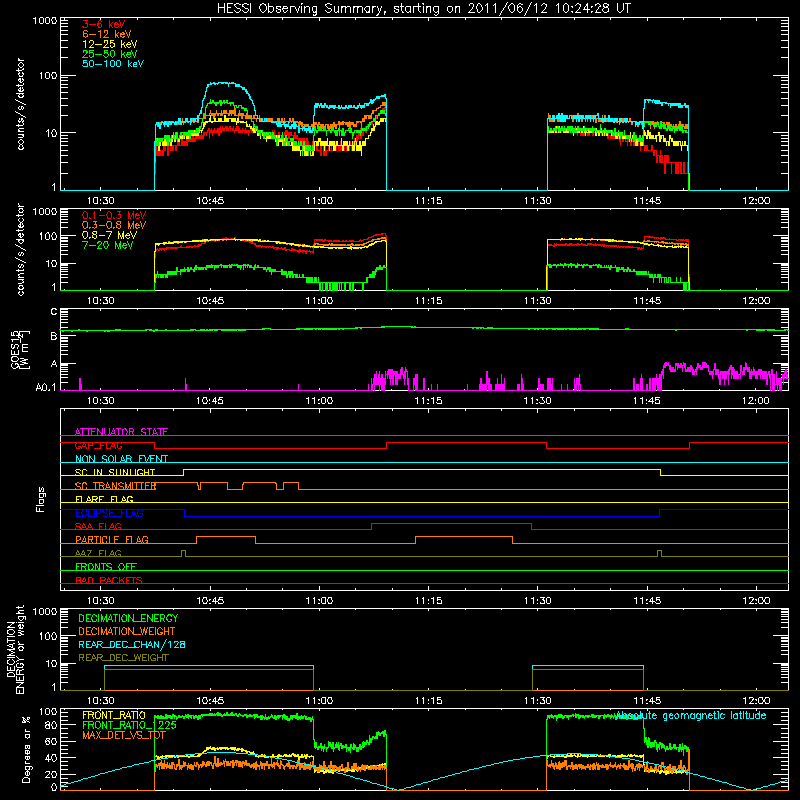The height and width of the screenshot is (800, 800).
Task: Click the 0.8-7 MeV legend label
Action: point(109,235)
